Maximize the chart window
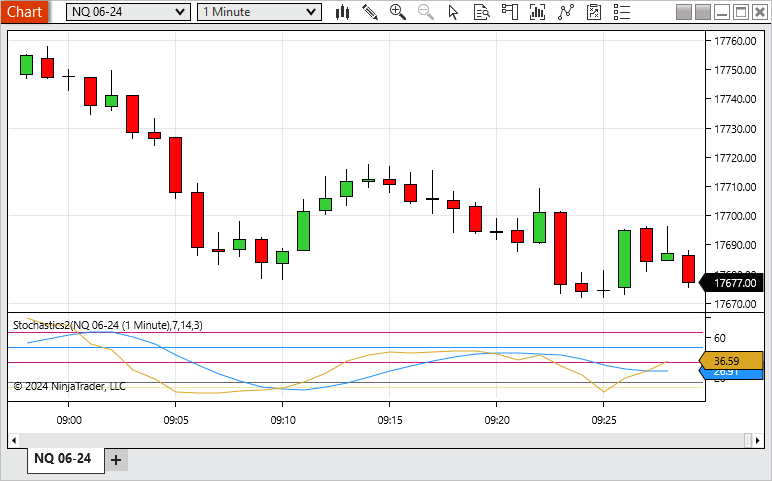The height and width of the screenshot is (481, 772). (x=740, y=12)
